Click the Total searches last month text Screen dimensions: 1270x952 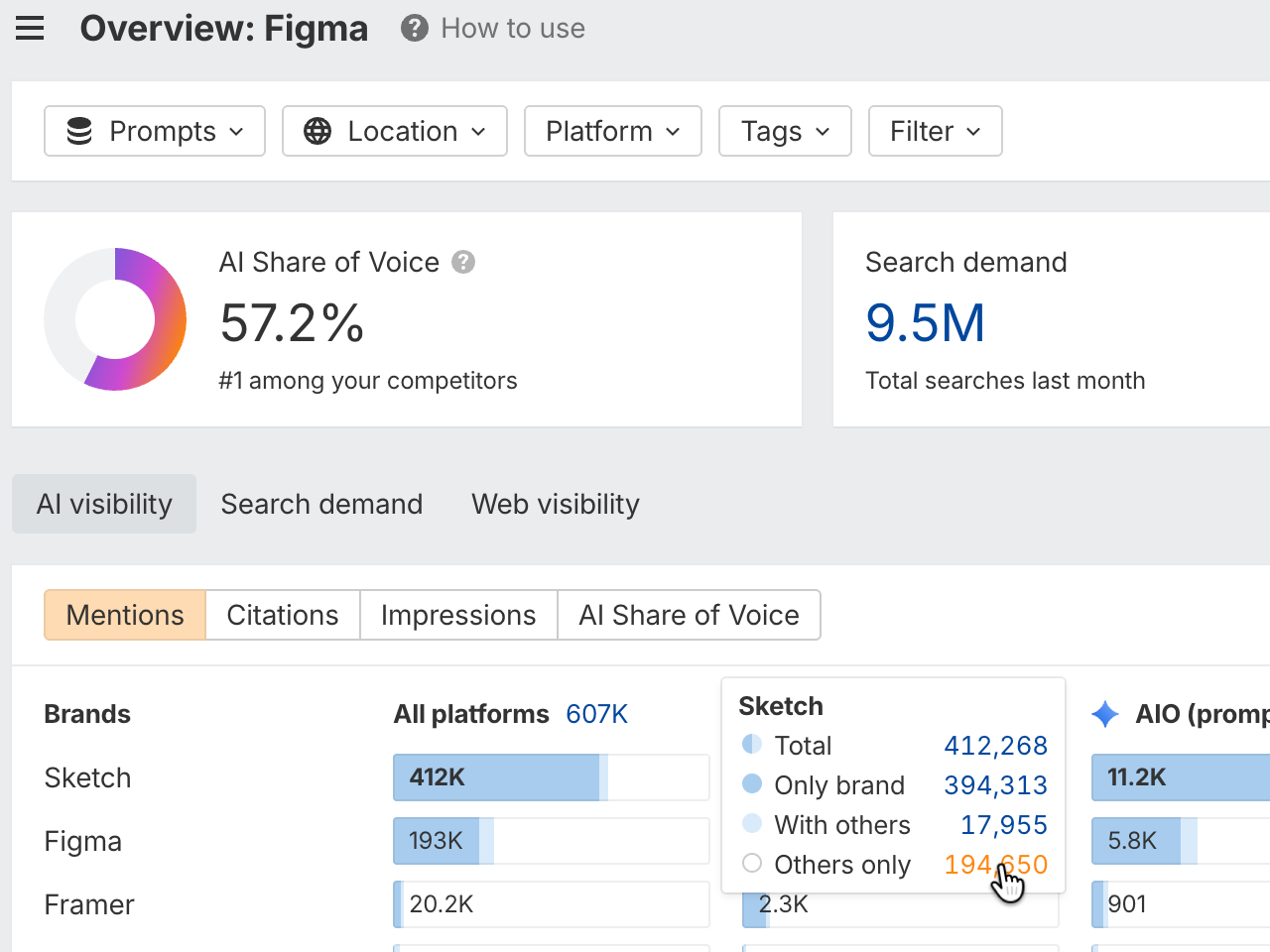coord(1005,381)
